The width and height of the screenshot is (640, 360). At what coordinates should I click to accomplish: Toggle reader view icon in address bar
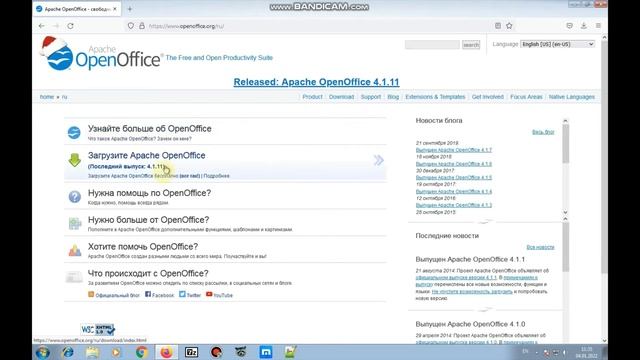tap(498, 26)
